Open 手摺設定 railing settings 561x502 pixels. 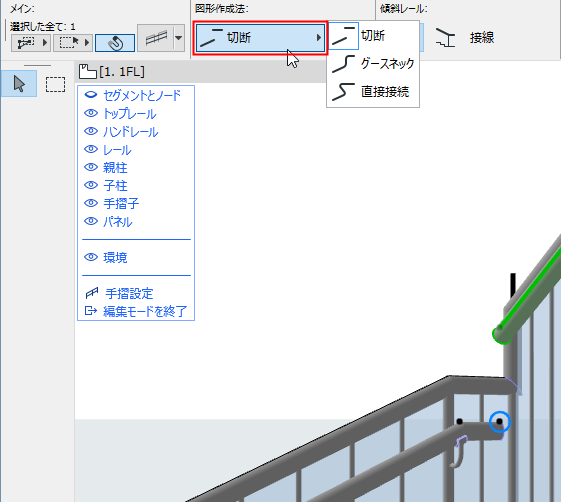[x=129, y=294]
